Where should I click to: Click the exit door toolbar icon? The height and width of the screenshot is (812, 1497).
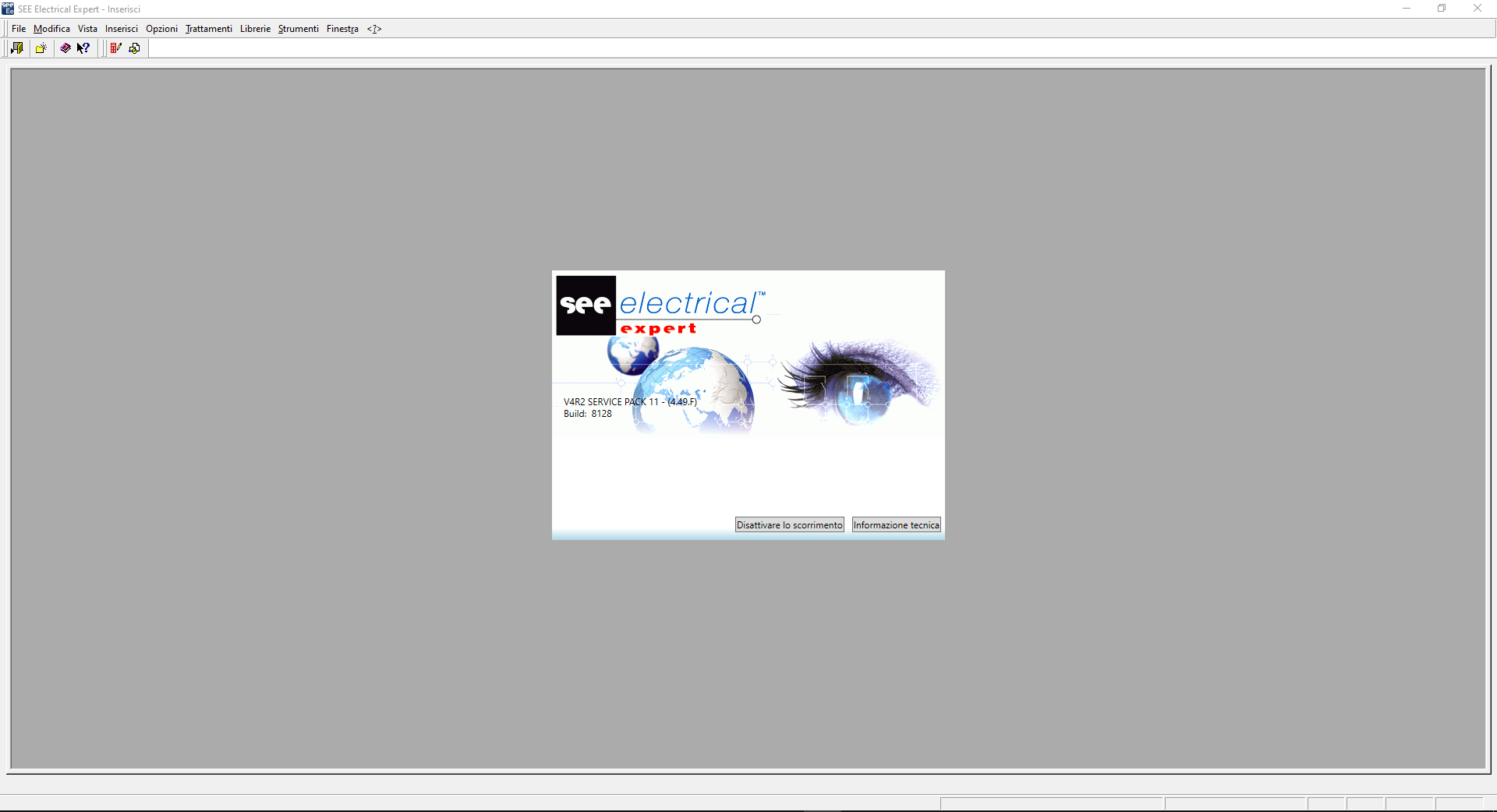point(17,48)
